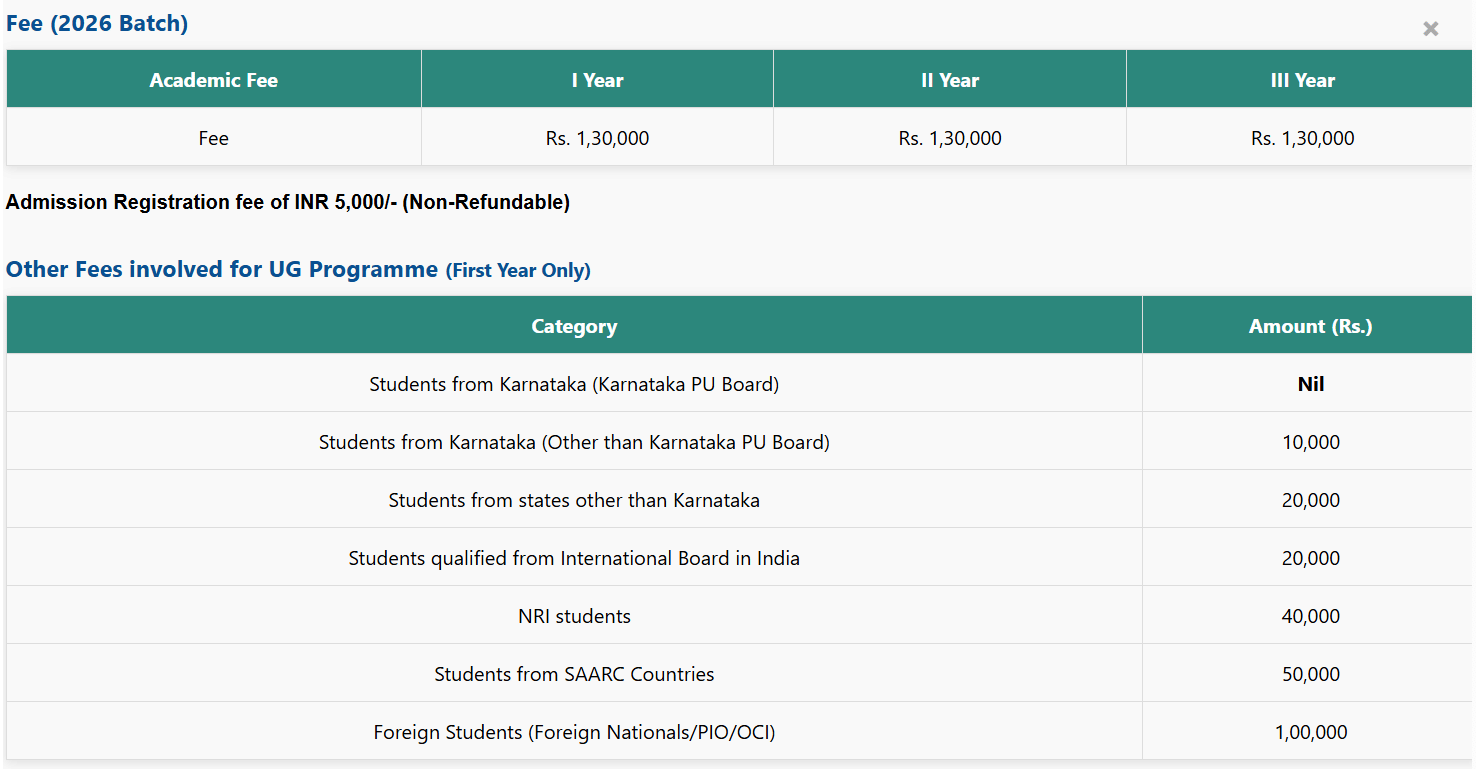The image size is (1476, 769).
Task: Select the NRI students row
Action: pyautogui.click(x=574, y=616)
